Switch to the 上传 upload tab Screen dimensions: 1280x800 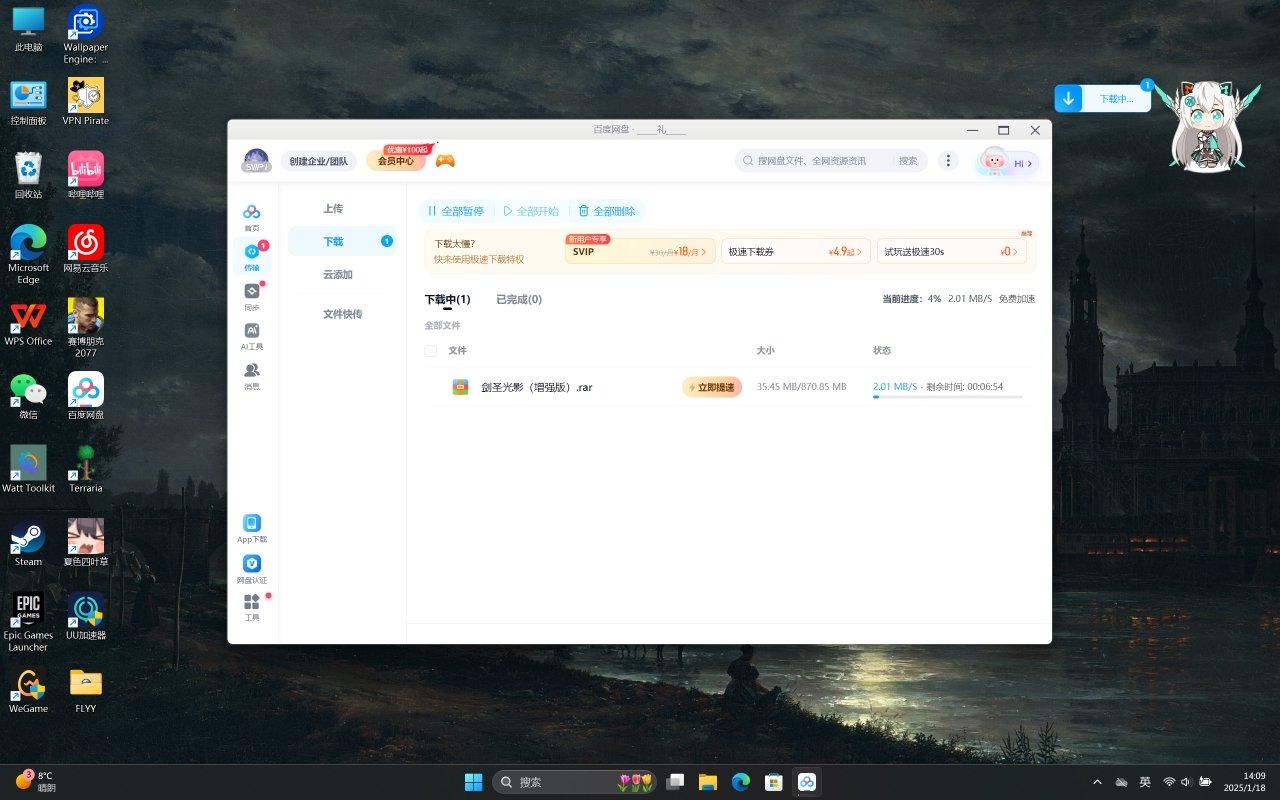[x=333, y=209]
